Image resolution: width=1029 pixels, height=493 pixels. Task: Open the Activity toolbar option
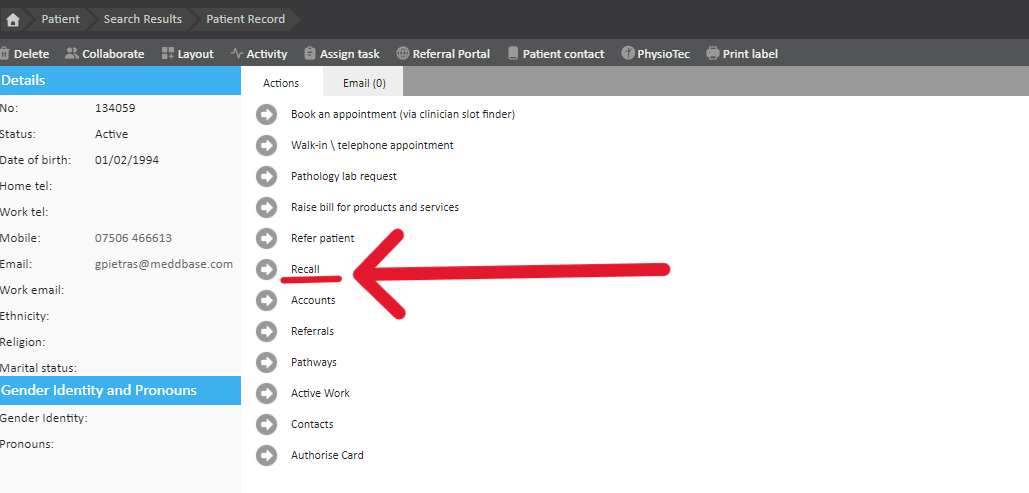[x=258, y=54]
